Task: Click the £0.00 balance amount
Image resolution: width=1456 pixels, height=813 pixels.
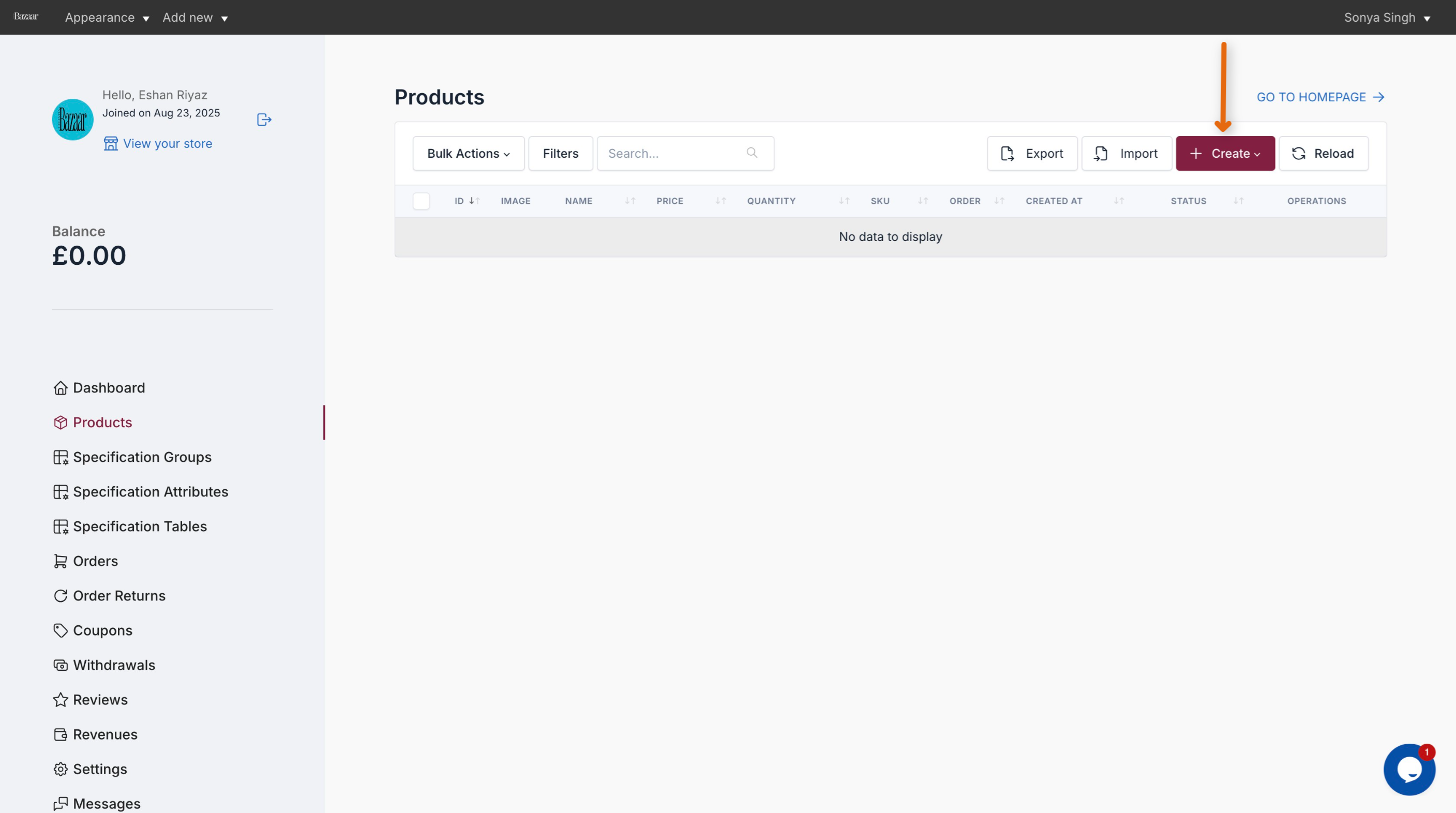Action: coord(89,255)
